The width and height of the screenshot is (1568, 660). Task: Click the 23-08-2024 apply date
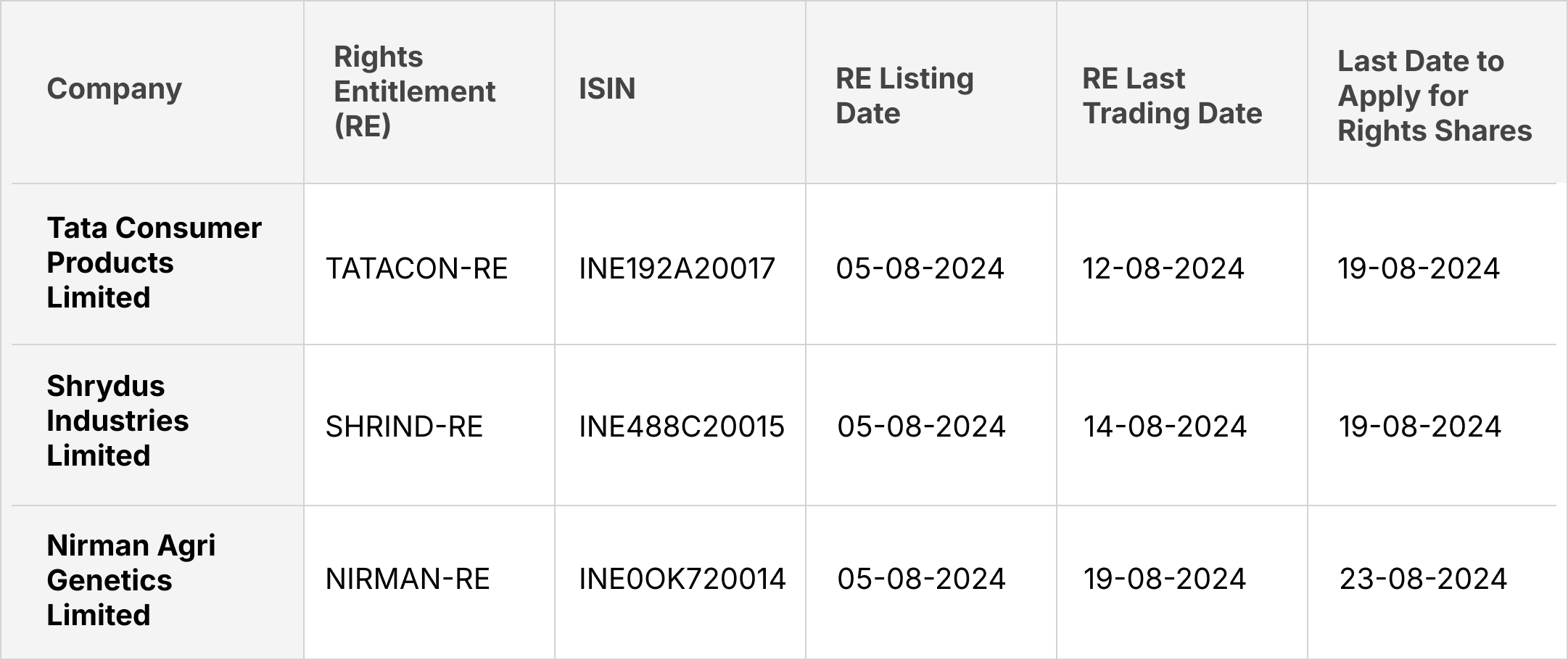1423,579
